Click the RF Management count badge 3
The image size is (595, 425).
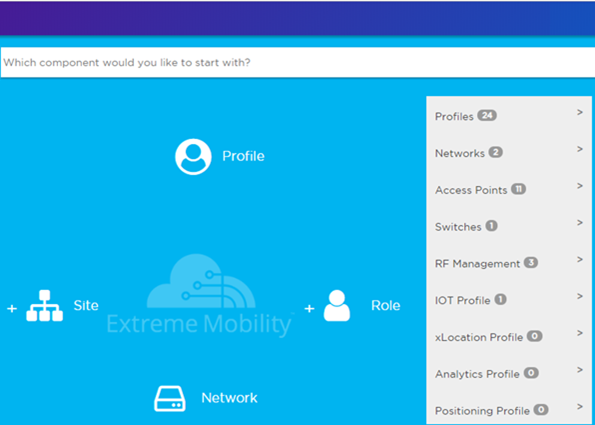531,262
